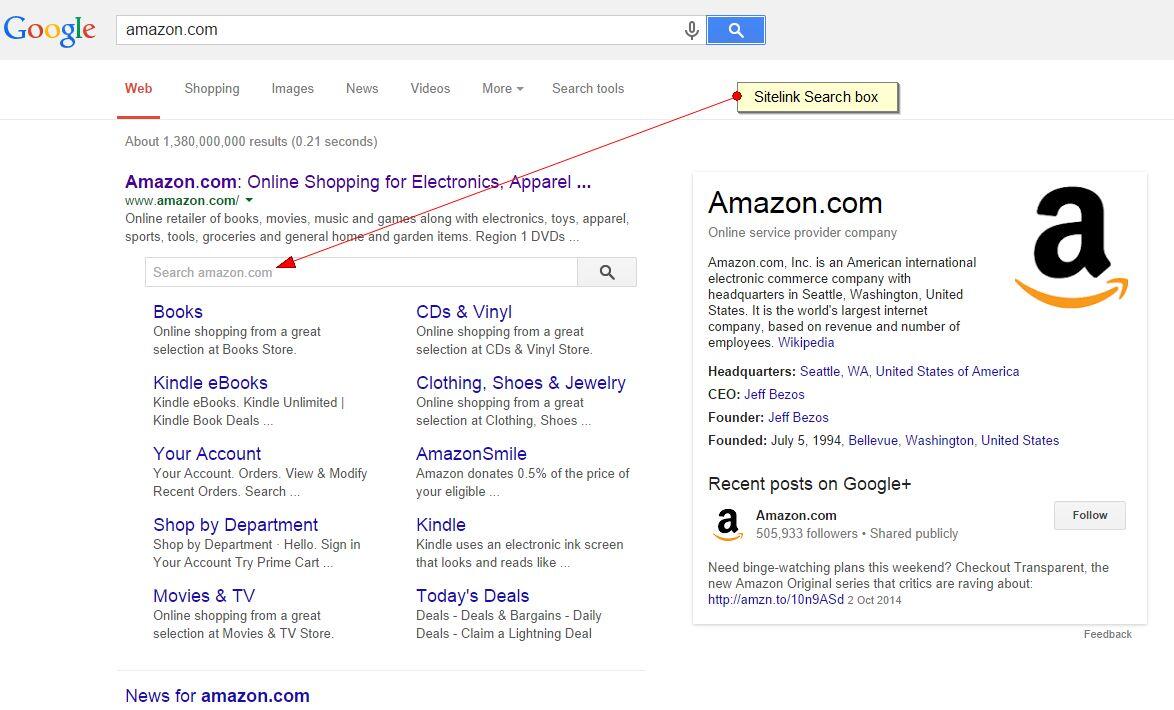This screenshot has height=710, width=1174.
Task: Open Search tools options
Action: [588, 88]
